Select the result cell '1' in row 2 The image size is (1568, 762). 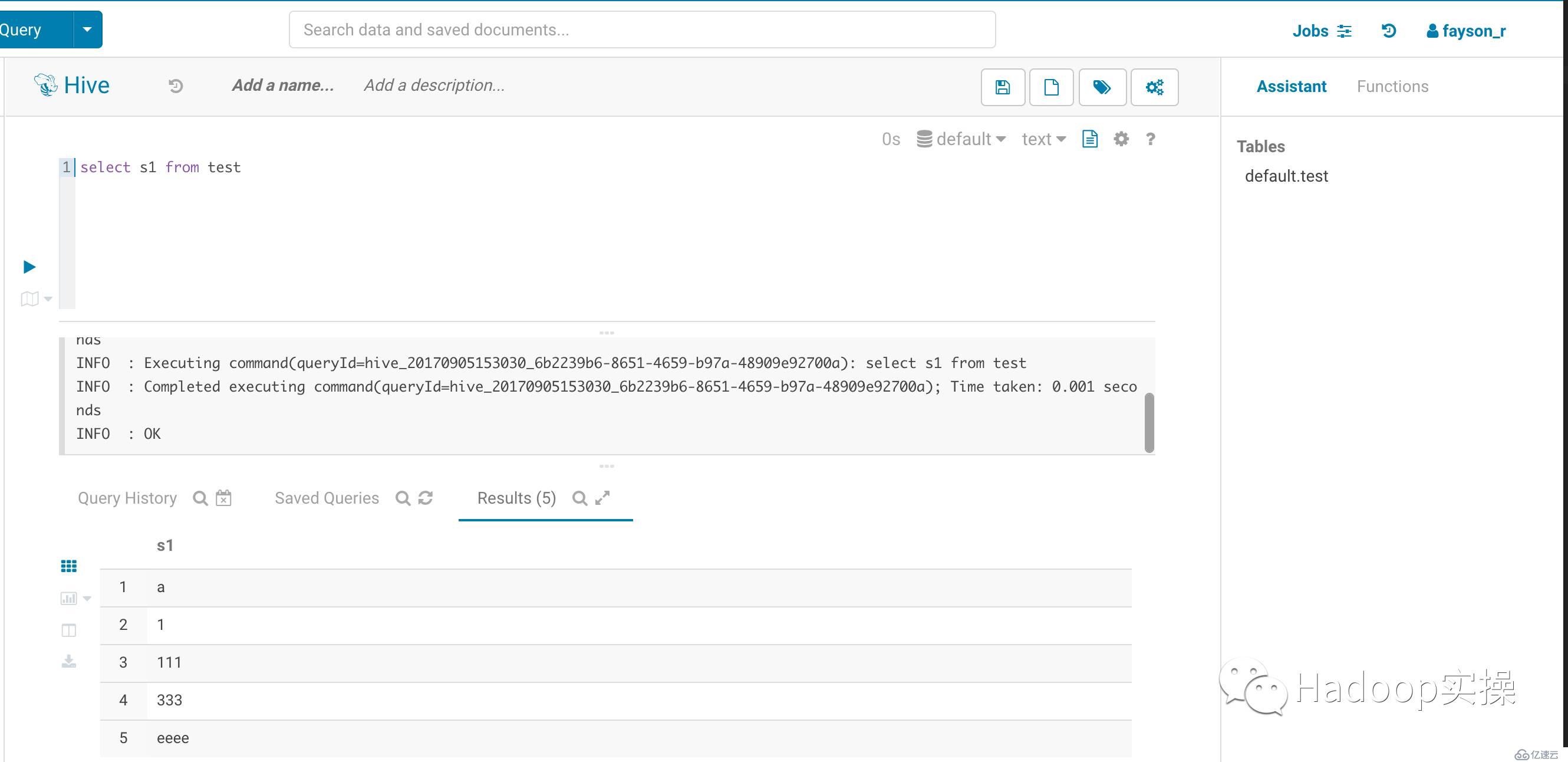pos(639,625)
